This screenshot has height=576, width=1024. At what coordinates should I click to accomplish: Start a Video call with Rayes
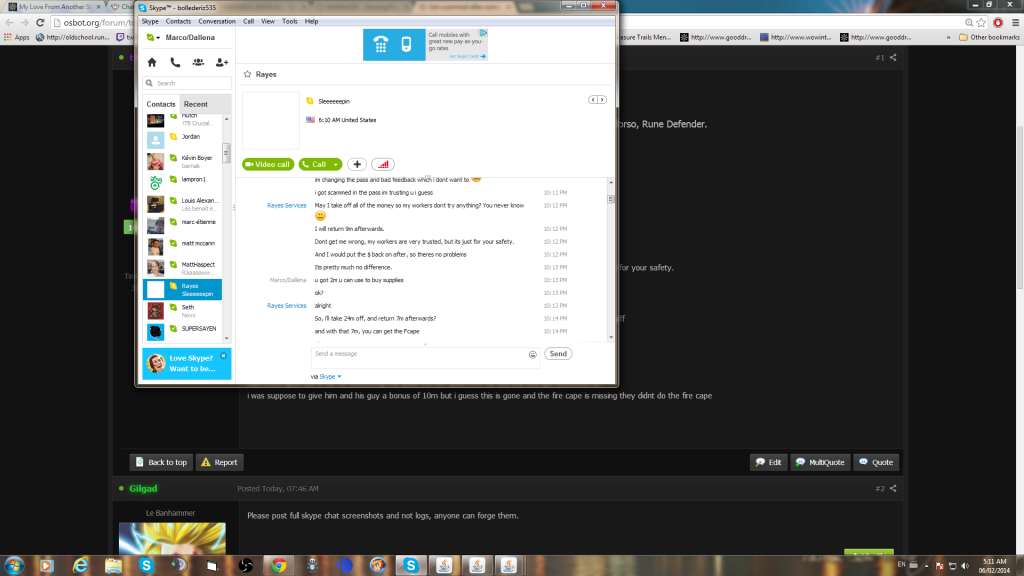click(x=267, y=164)
